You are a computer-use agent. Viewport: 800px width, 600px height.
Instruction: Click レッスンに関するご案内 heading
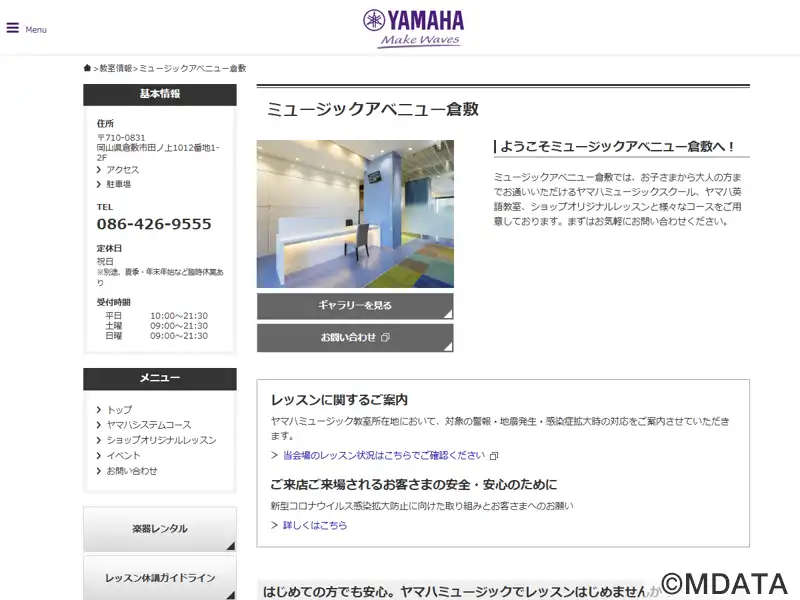(339, 400)
